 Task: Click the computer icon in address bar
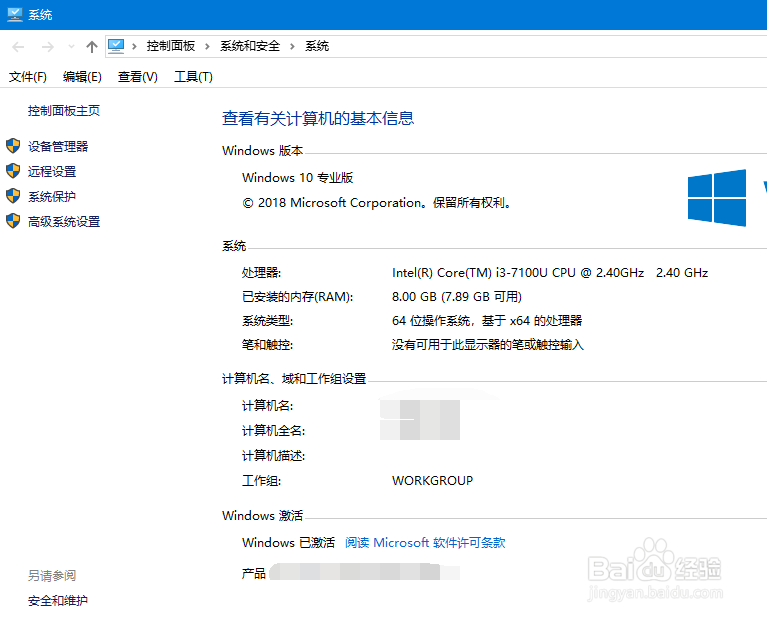pyautogui.click(x=116, y=46)
